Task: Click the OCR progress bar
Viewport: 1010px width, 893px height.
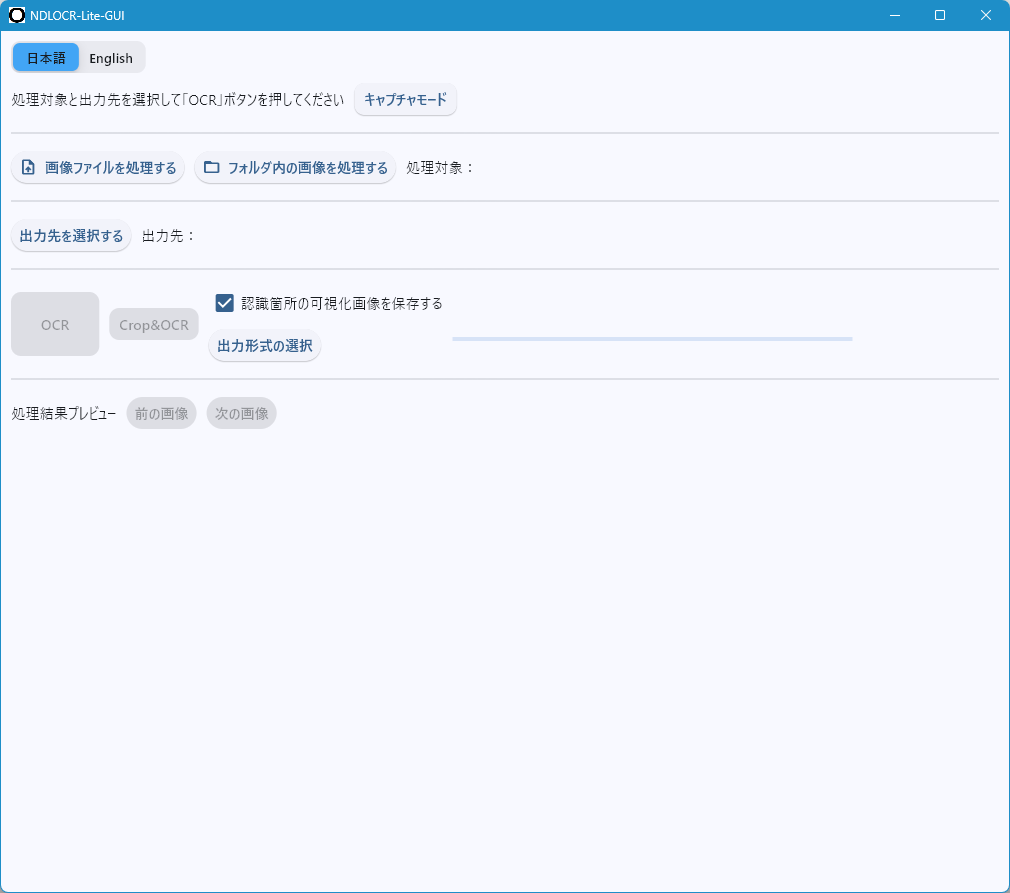Action: click(x=652, y=339)
